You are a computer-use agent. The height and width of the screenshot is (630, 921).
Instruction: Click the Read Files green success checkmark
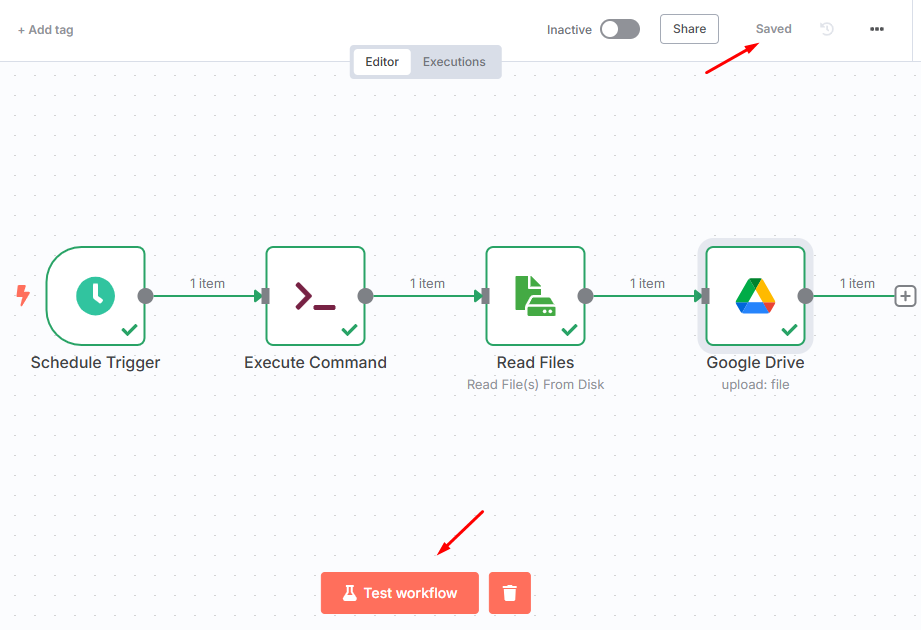(569, 330)
